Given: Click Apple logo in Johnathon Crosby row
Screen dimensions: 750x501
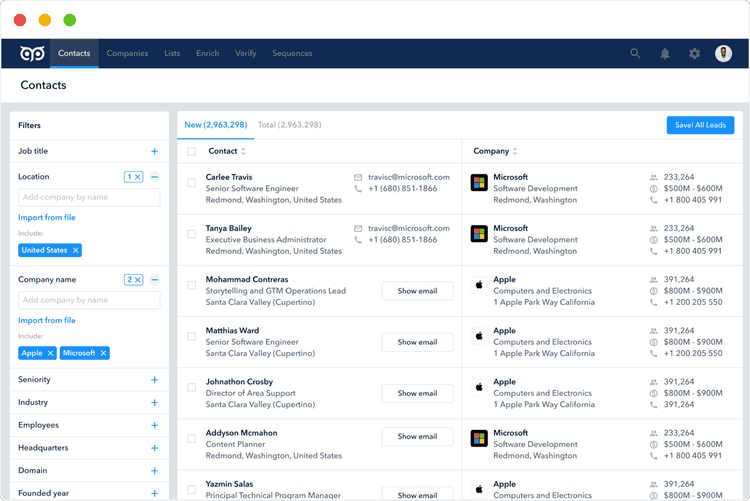Looking at the screenshot, I should click(x=479, y=387).
